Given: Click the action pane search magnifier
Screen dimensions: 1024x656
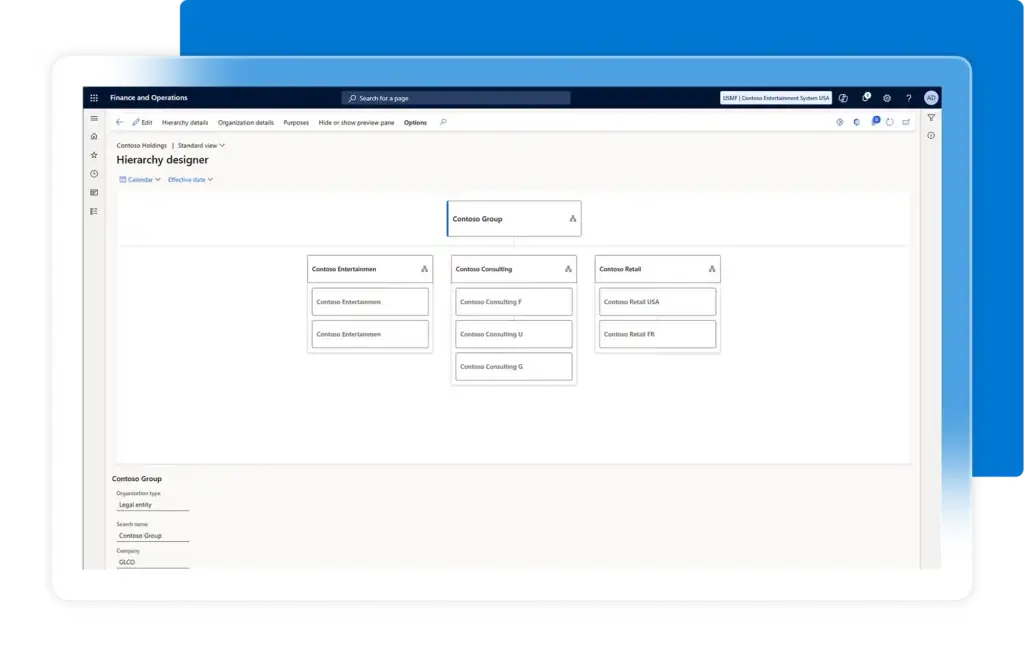Looking at the screenshot, I should pos(443,122).
